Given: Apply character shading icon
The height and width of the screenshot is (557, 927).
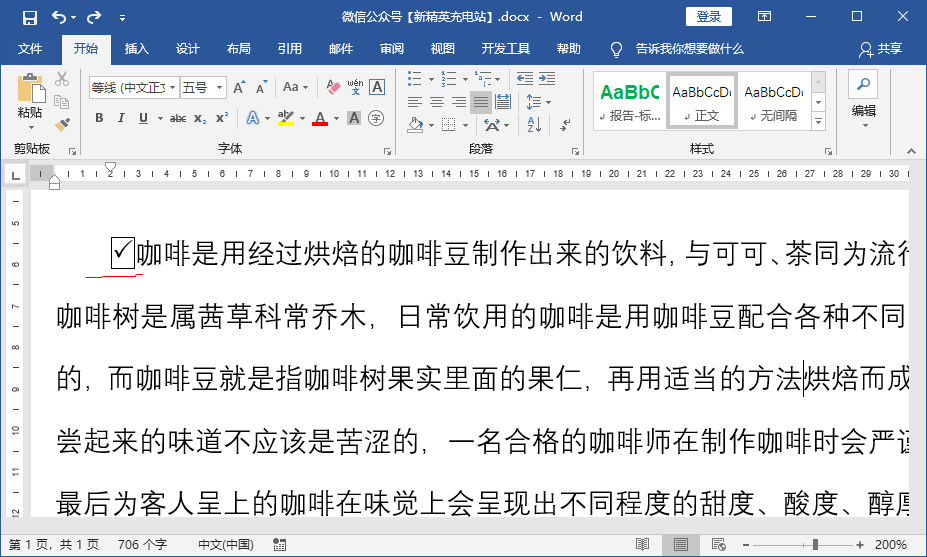Looking at the screenshot, I should coord(354,118).
